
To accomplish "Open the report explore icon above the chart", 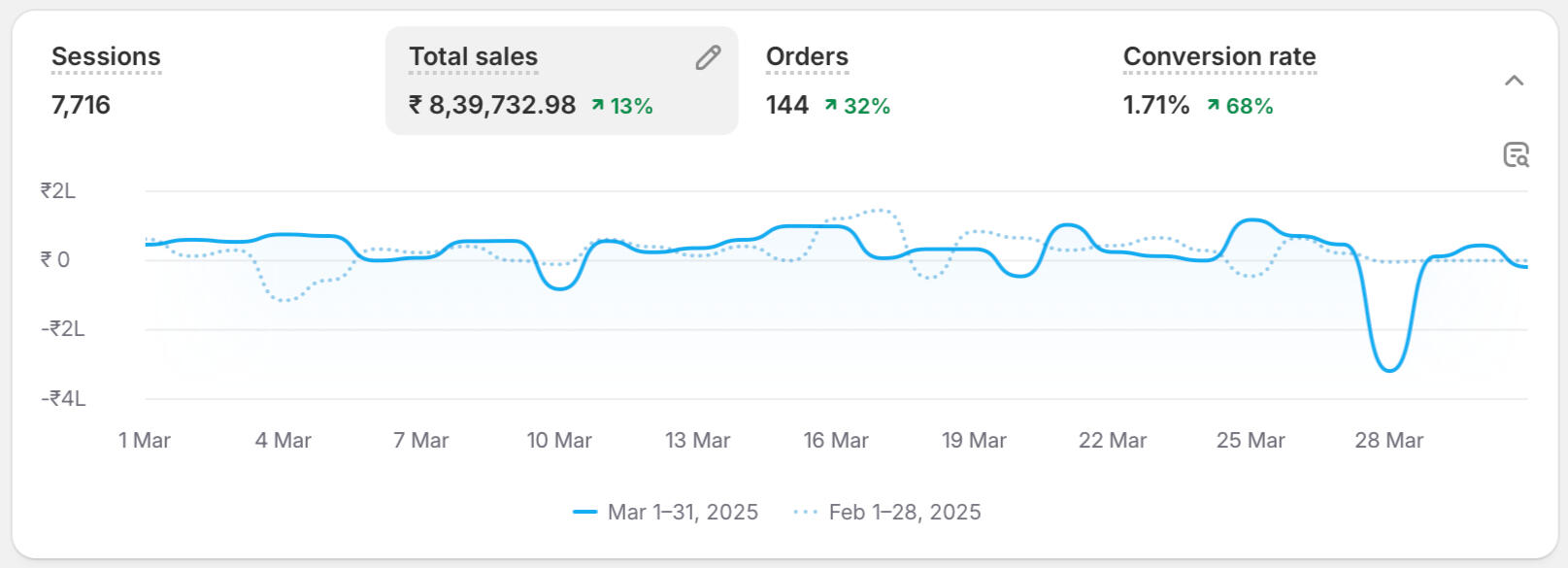I will pos(1516,154).
